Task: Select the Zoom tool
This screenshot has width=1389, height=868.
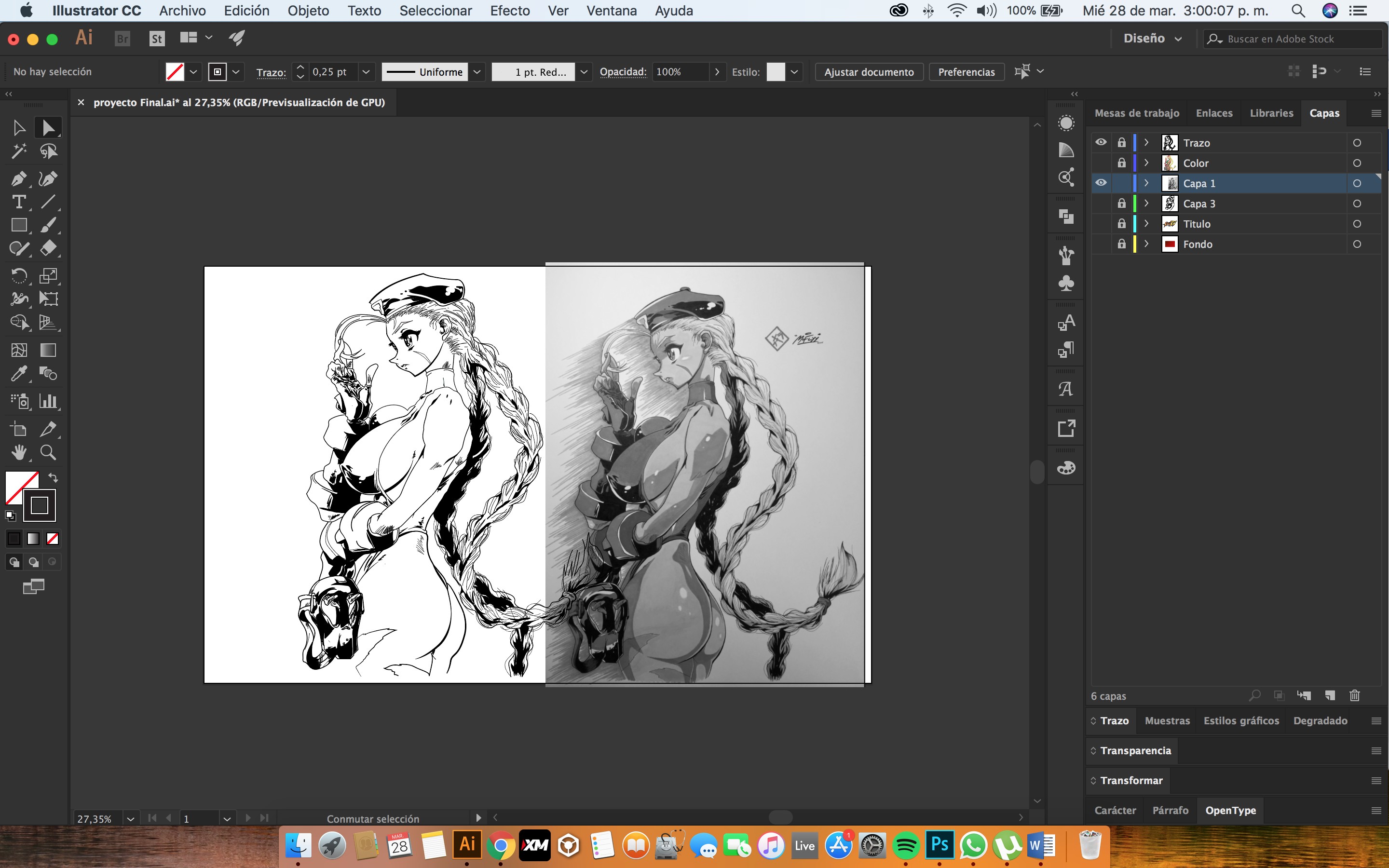Action: click(x=48, y=452)
